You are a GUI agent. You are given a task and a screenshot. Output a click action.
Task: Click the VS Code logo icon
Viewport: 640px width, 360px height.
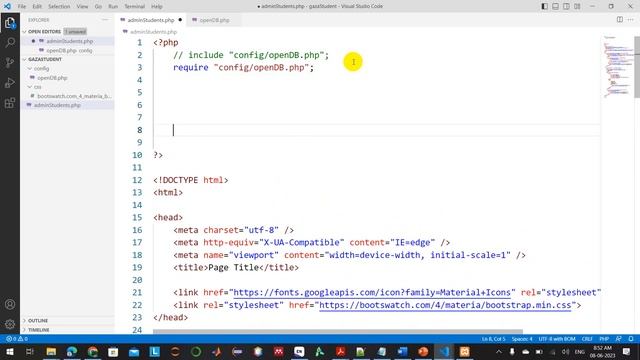[x=7, y=6]
